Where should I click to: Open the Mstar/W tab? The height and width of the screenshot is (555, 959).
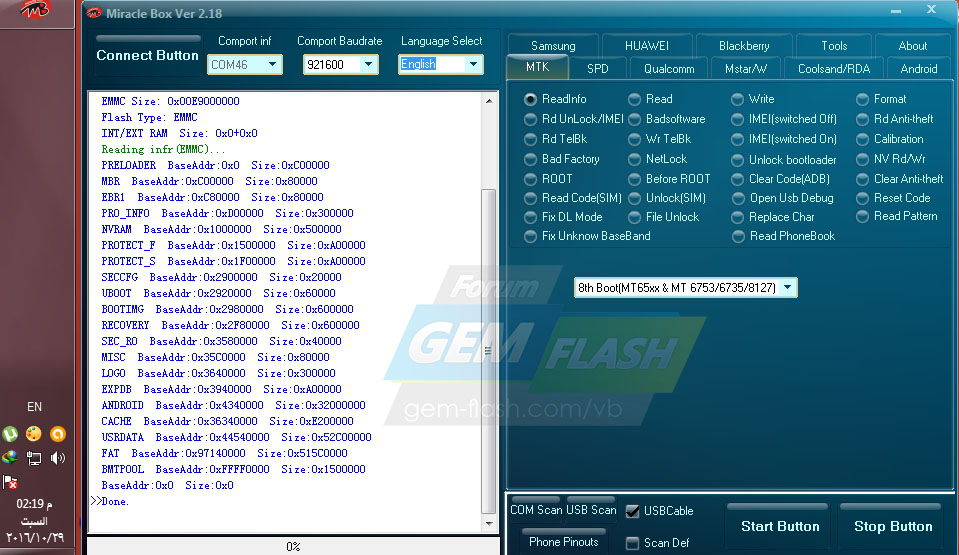tap(746, 69)
